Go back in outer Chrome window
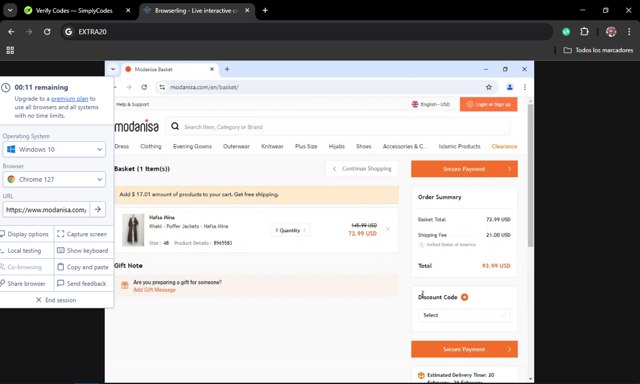This screenshot has width=640, height=384. [11, 32]
